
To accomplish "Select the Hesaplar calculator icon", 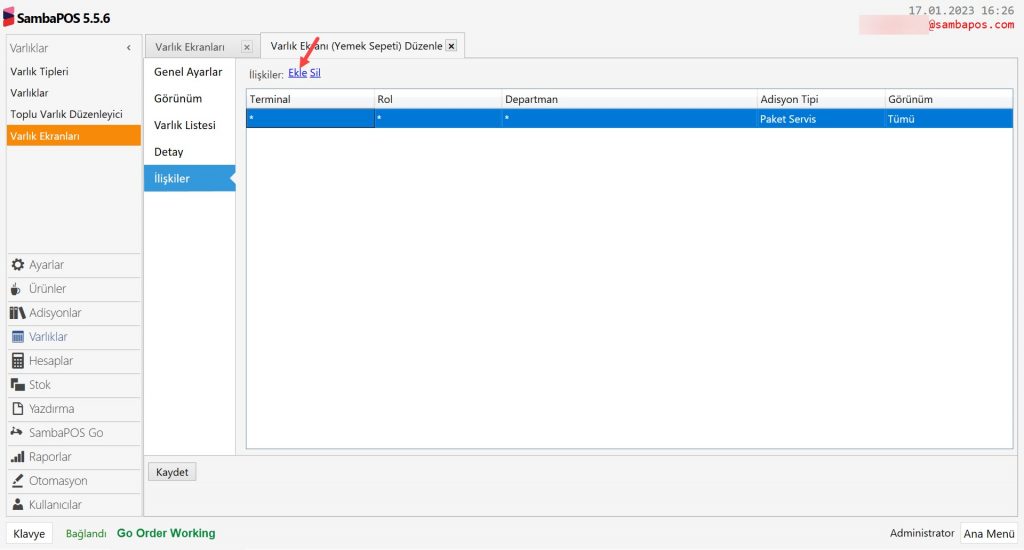I will tap(18, 361).
